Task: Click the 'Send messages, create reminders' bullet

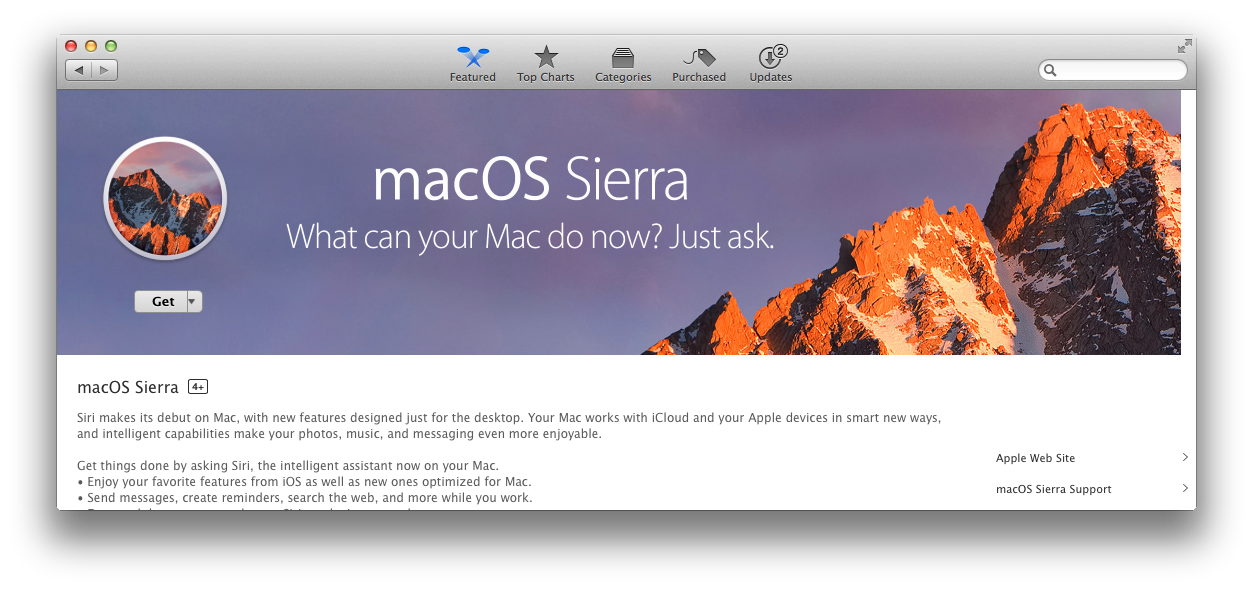Action: point(305,497)
